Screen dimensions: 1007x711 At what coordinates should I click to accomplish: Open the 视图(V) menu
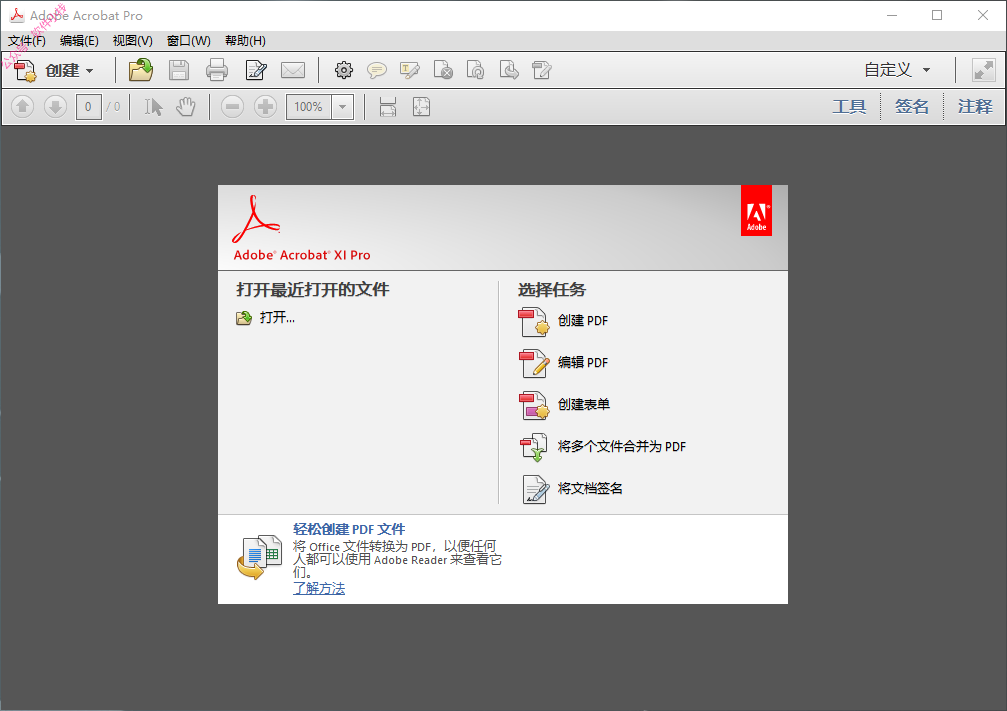tap(132, 40)
